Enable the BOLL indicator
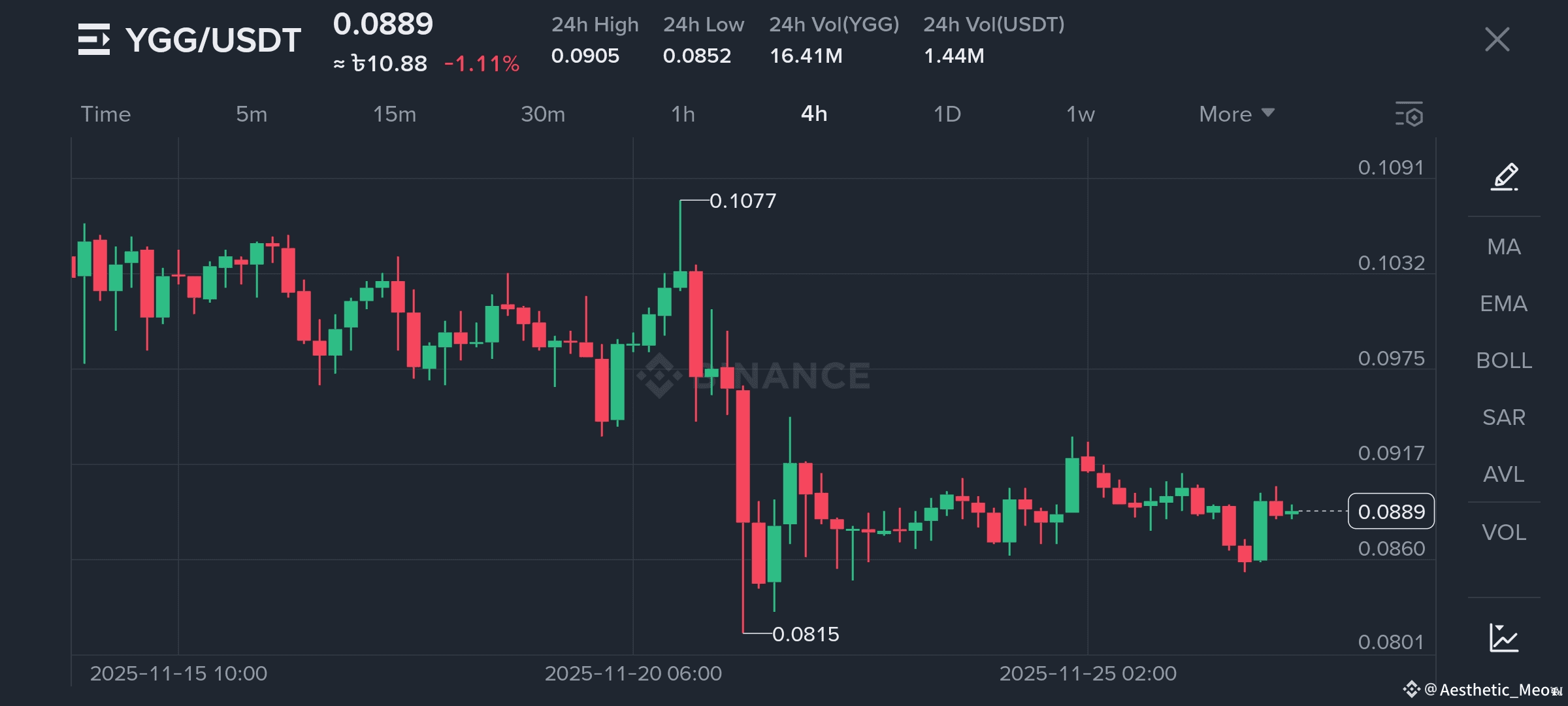1568x706 pixels. 1504,360
